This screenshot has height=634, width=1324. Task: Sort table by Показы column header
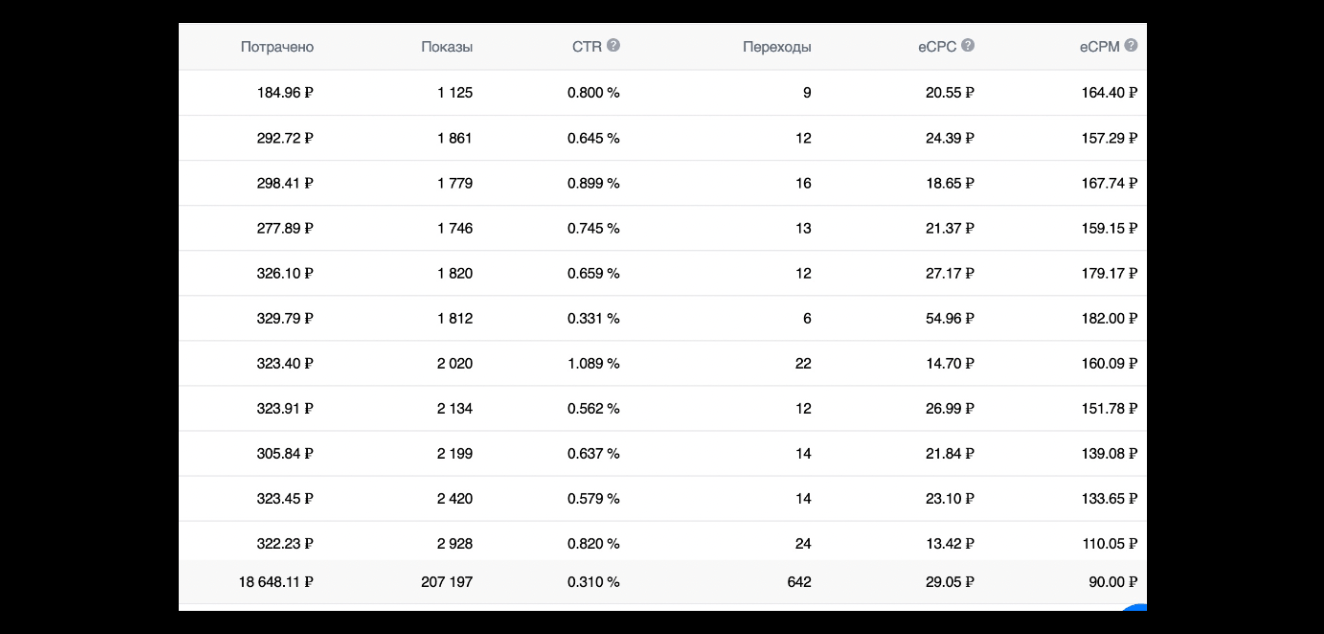tap(447, 47)
